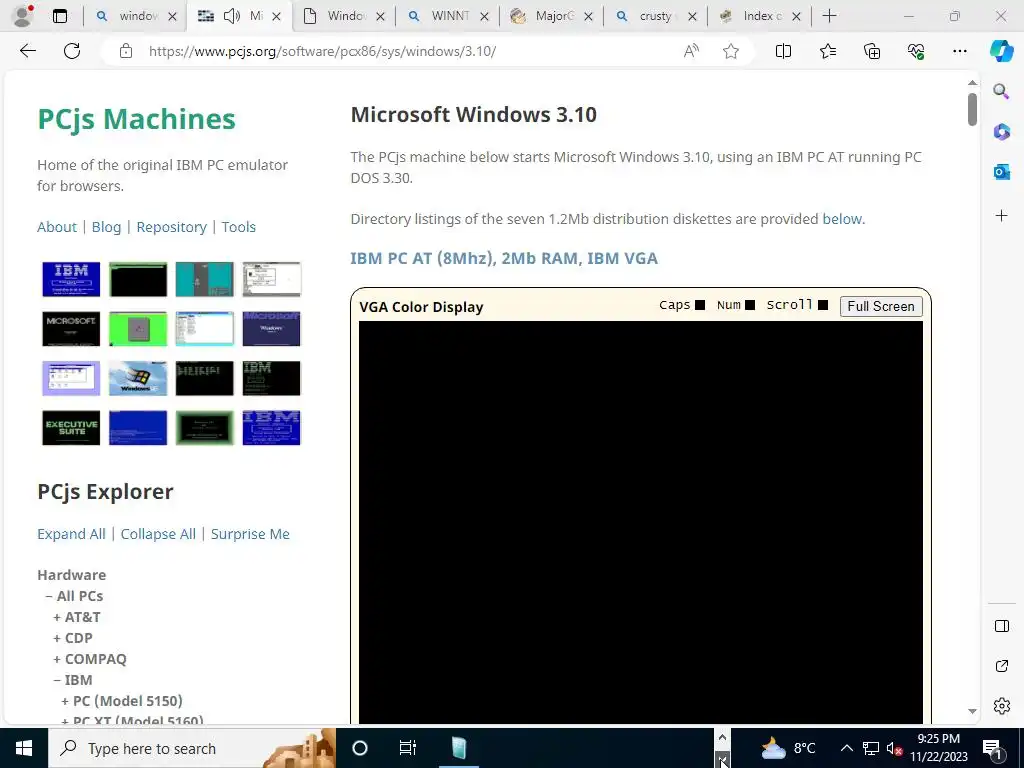
Task: Follow the 'below' directory listings link
Action: (842, 219)
